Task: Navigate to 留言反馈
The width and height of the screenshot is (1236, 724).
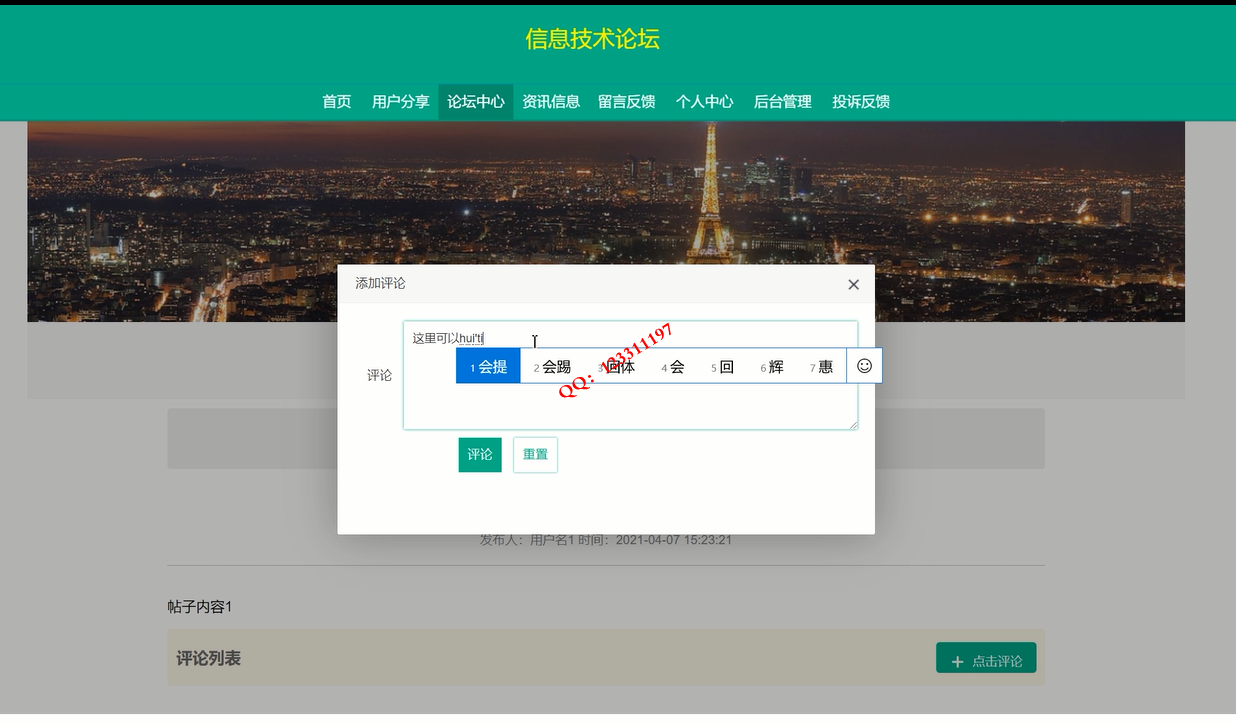Action: (x=627, y=102)
